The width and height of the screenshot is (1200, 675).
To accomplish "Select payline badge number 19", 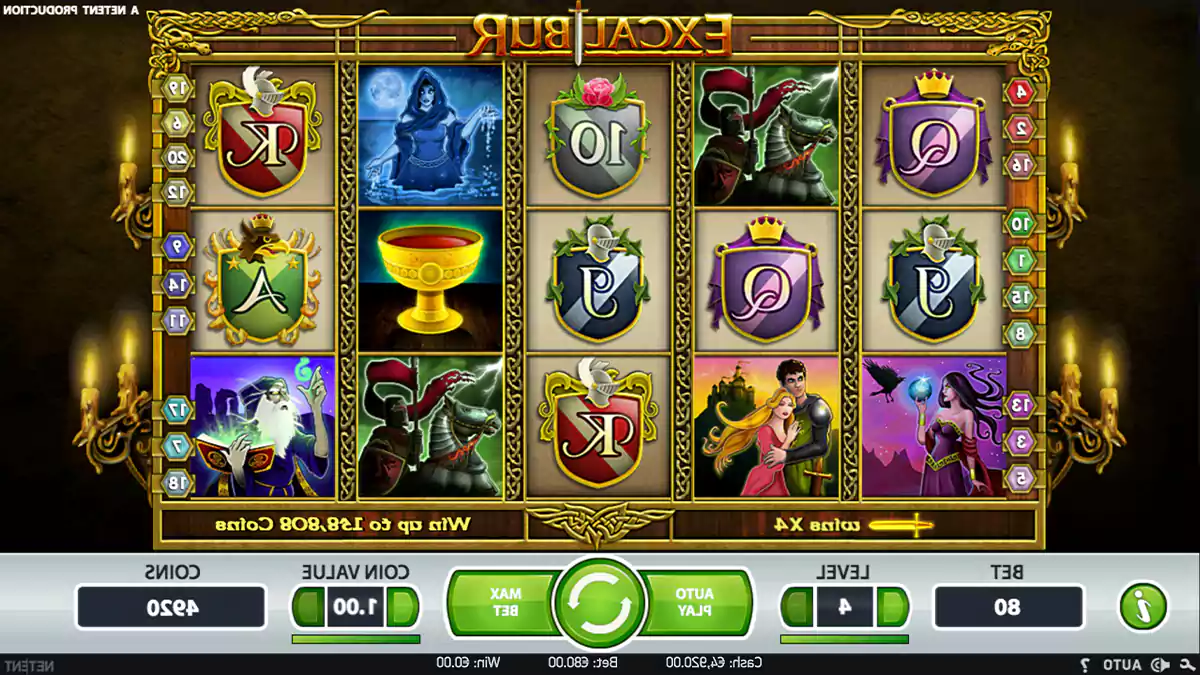I will (x=176, y=88).
